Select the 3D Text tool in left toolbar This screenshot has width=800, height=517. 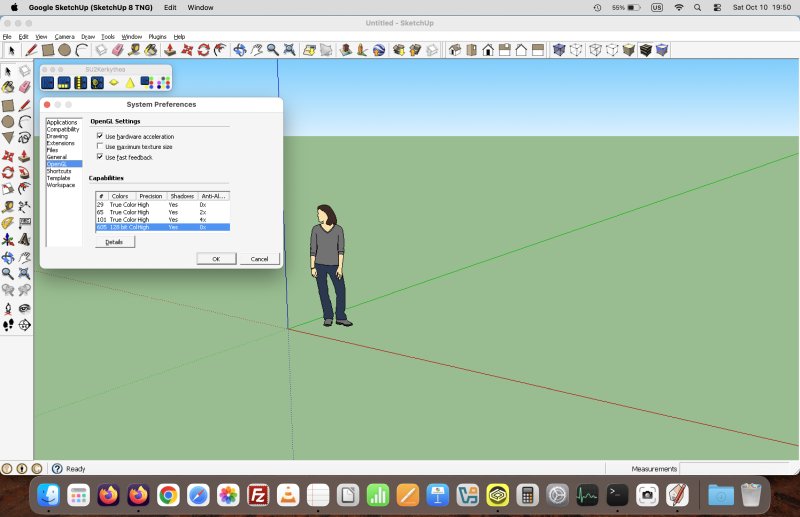coord(24,239)
